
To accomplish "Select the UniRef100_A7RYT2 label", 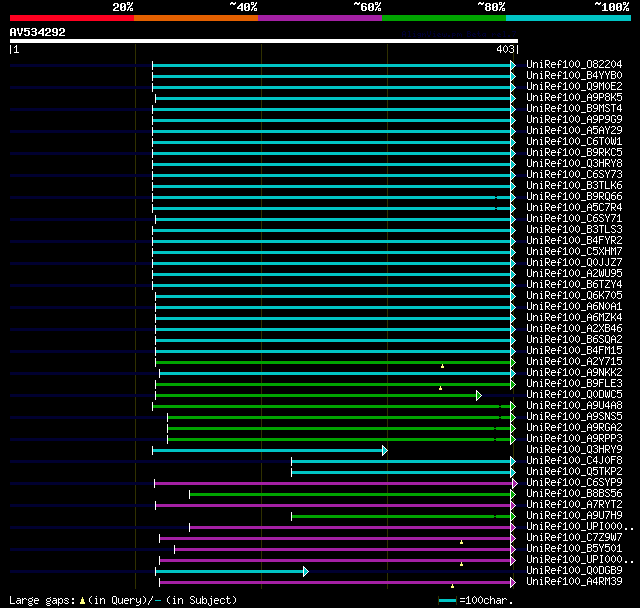I will [574, 505].
